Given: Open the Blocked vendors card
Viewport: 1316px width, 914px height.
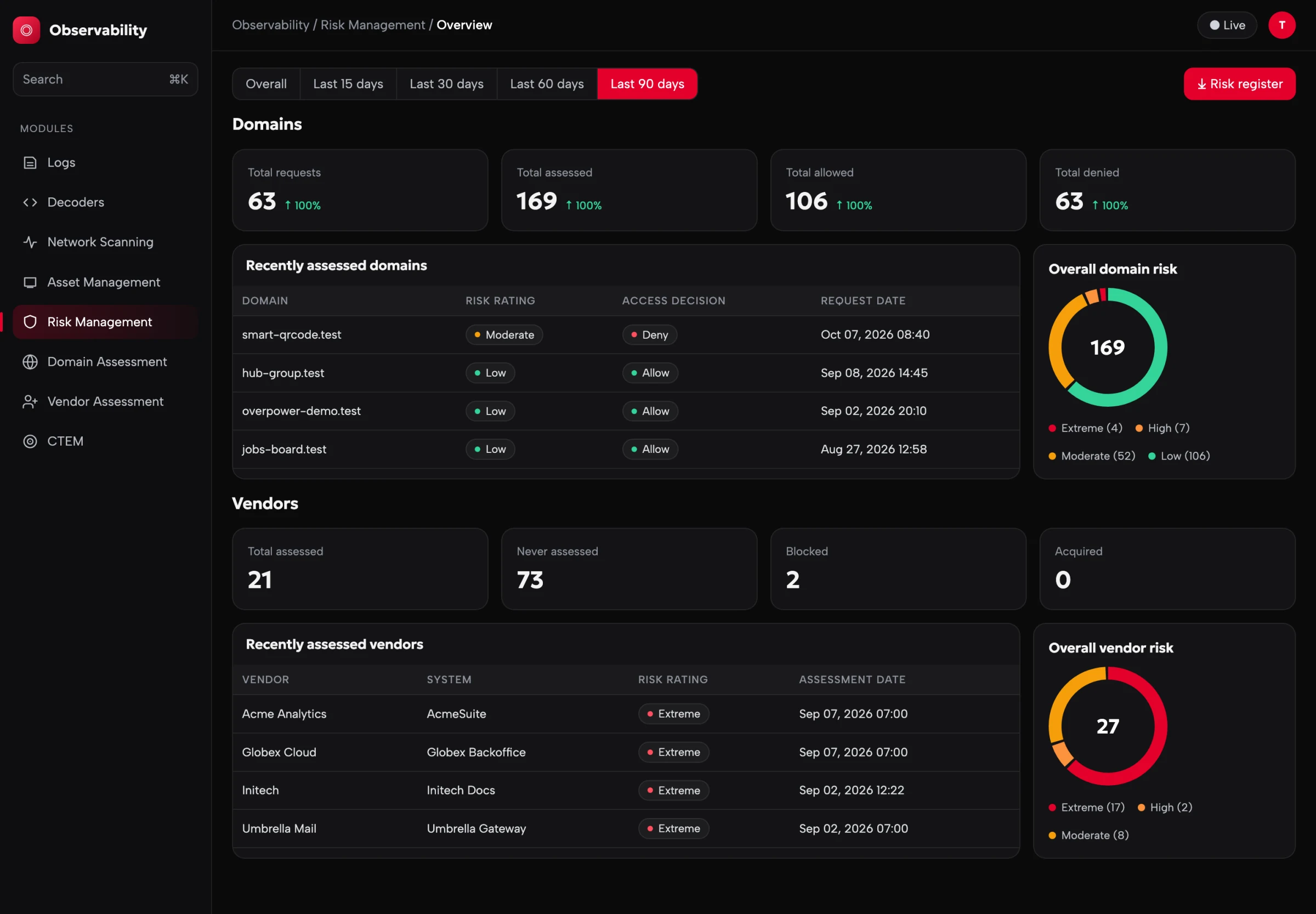Looking at the screenshot, I should (898, 569).
